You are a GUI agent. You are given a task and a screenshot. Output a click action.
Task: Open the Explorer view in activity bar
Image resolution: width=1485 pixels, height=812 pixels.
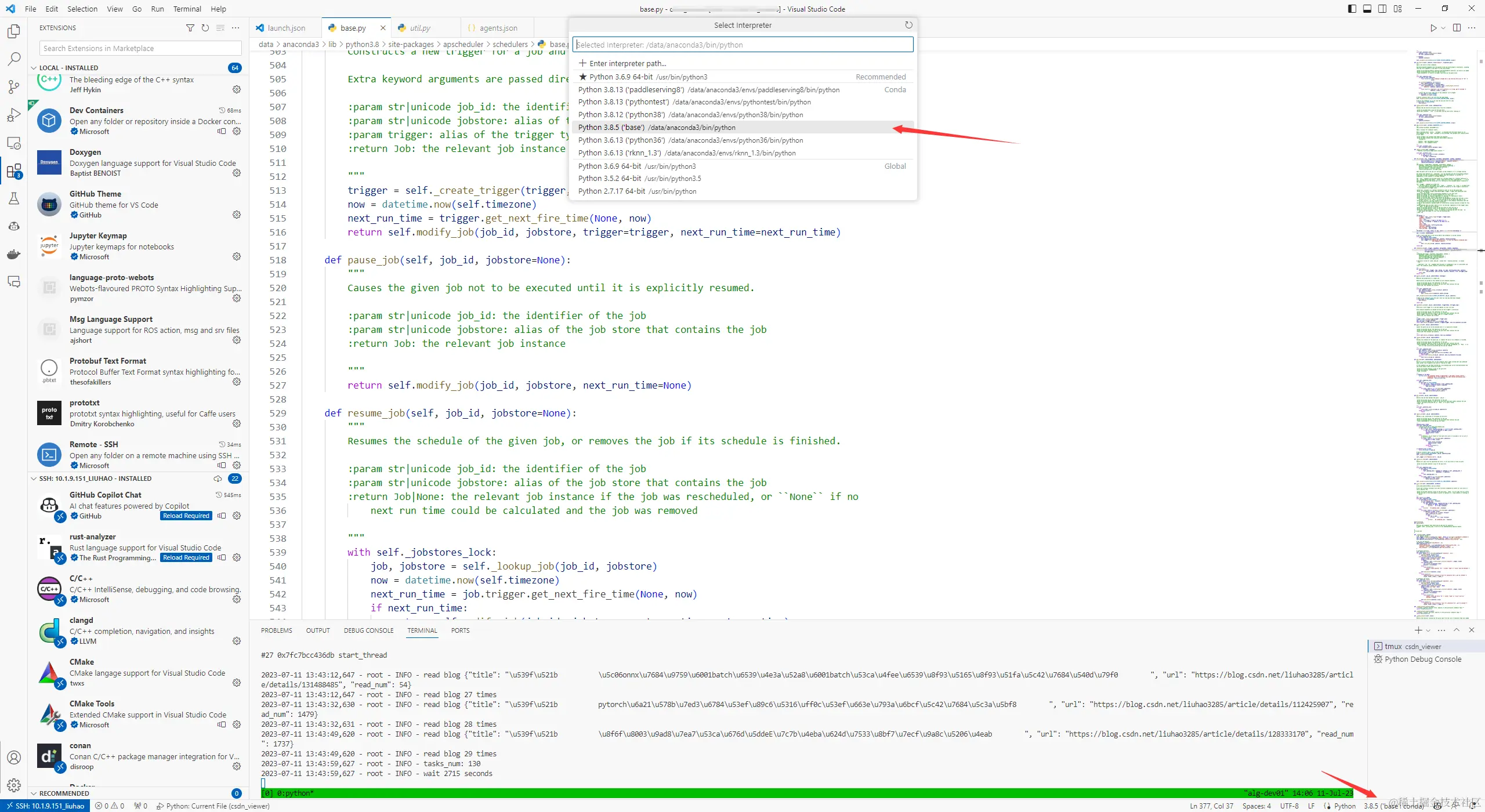pos(14,31)
